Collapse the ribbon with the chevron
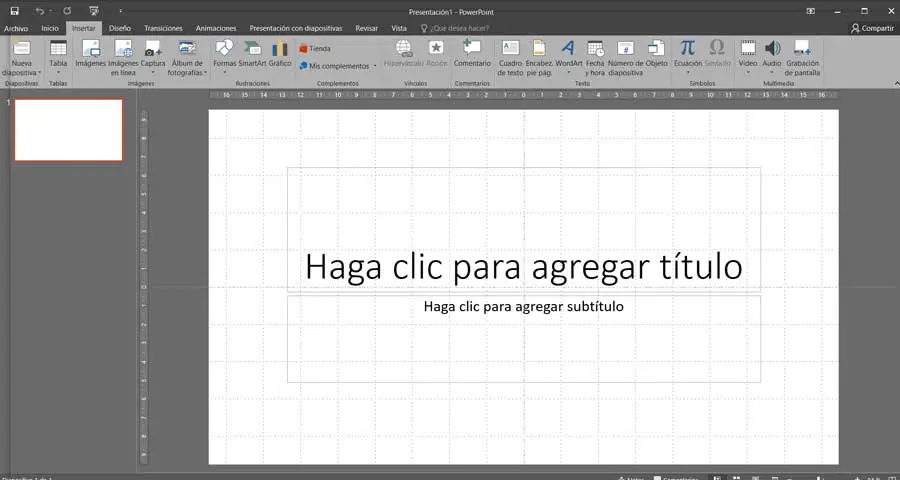The height and width of the screenshot is (480, 900). click(x=896, y=84)
